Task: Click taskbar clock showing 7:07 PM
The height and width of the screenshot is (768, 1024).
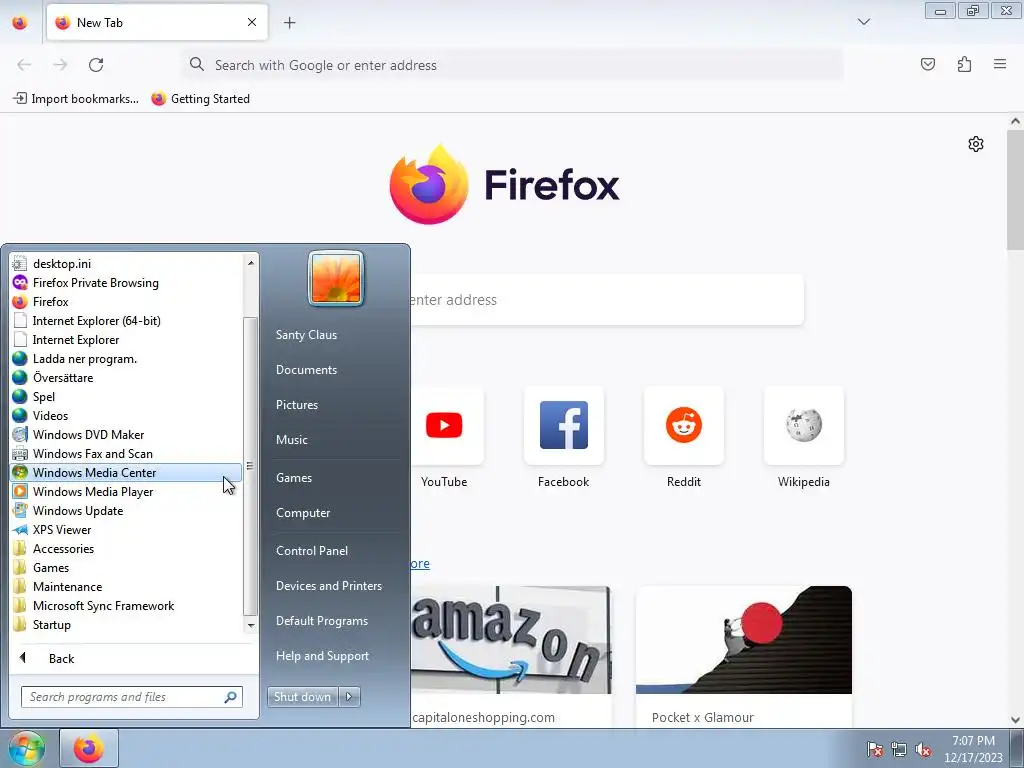Action: (973, 749)
